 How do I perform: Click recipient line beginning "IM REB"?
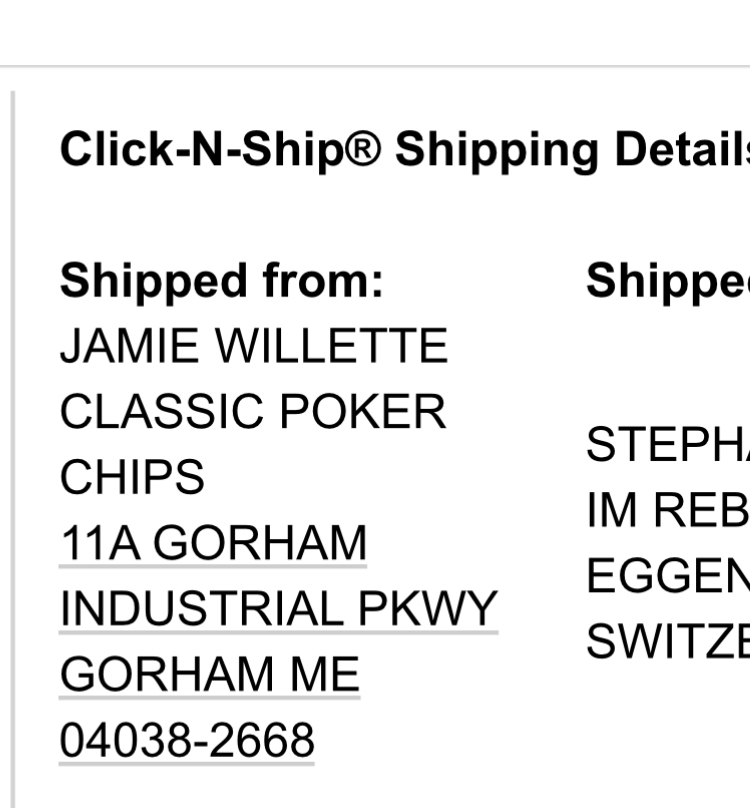click(668, 510)
